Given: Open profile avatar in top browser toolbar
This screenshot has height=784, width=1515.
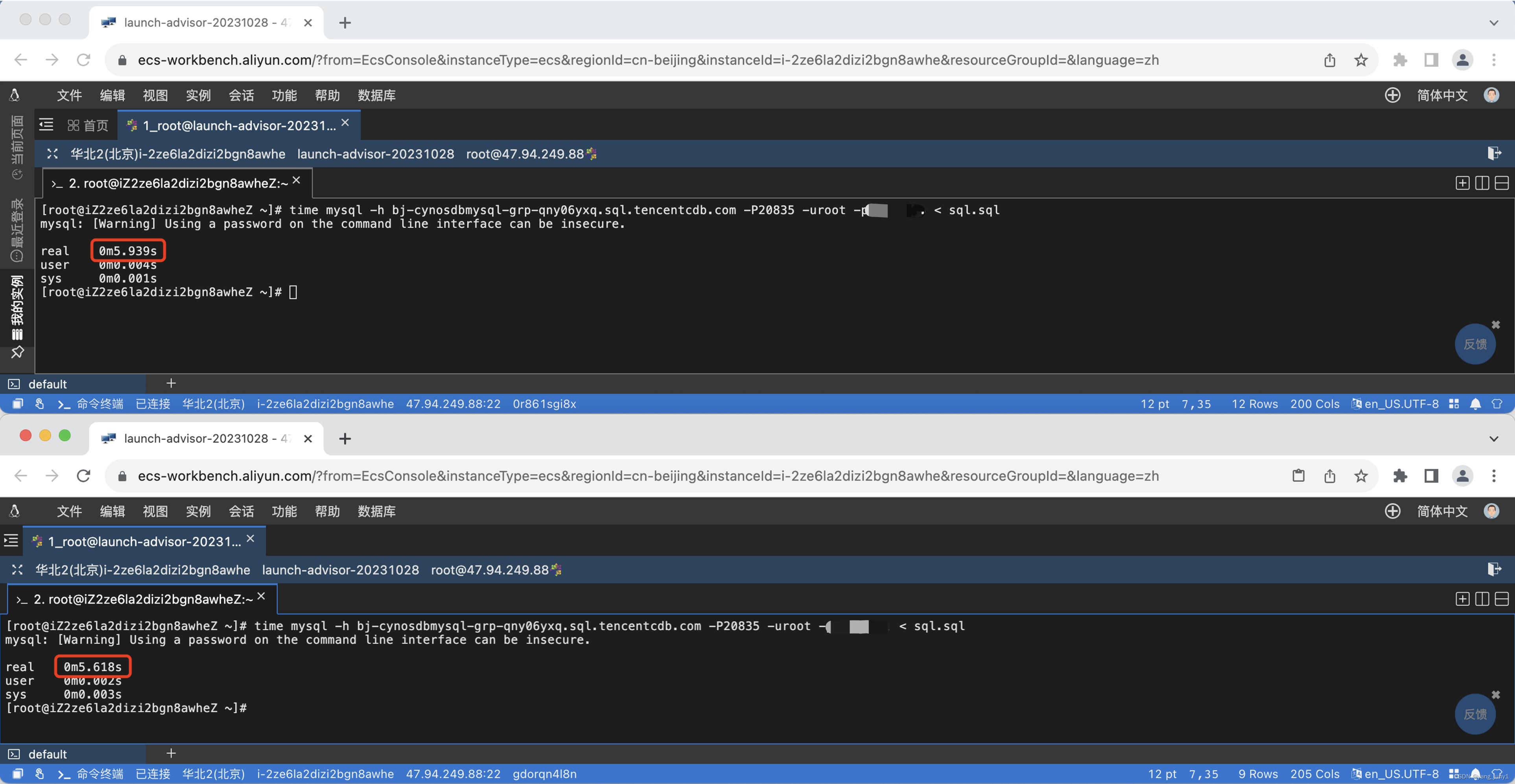Looking at the screenshot, I should click(1463, 60).
